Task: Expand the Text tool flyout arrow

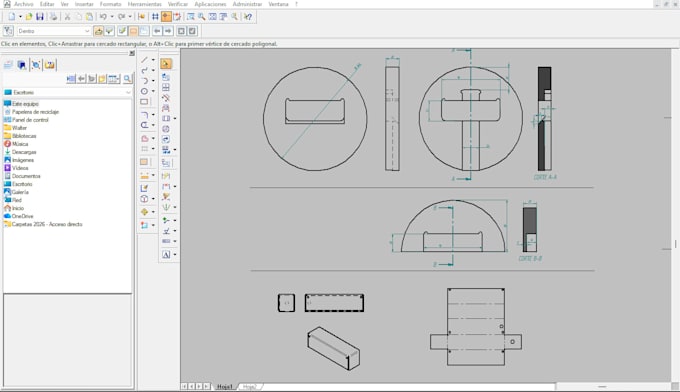Action: pyautogui.click(x=175, y=255)
